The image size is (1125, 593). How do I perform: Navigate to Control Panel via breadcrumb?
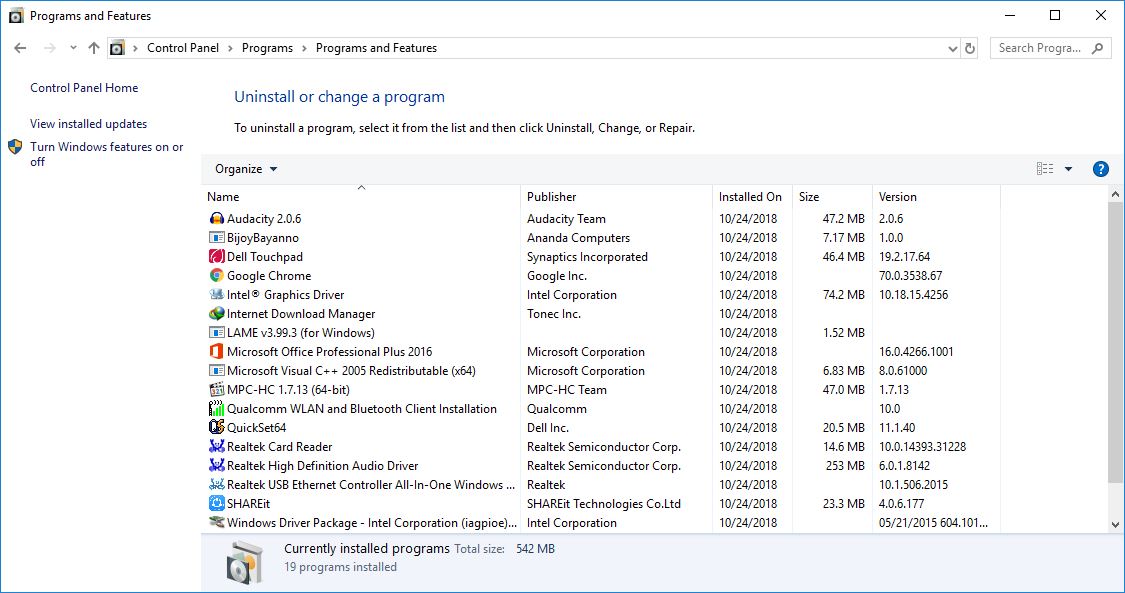point(183,47)
